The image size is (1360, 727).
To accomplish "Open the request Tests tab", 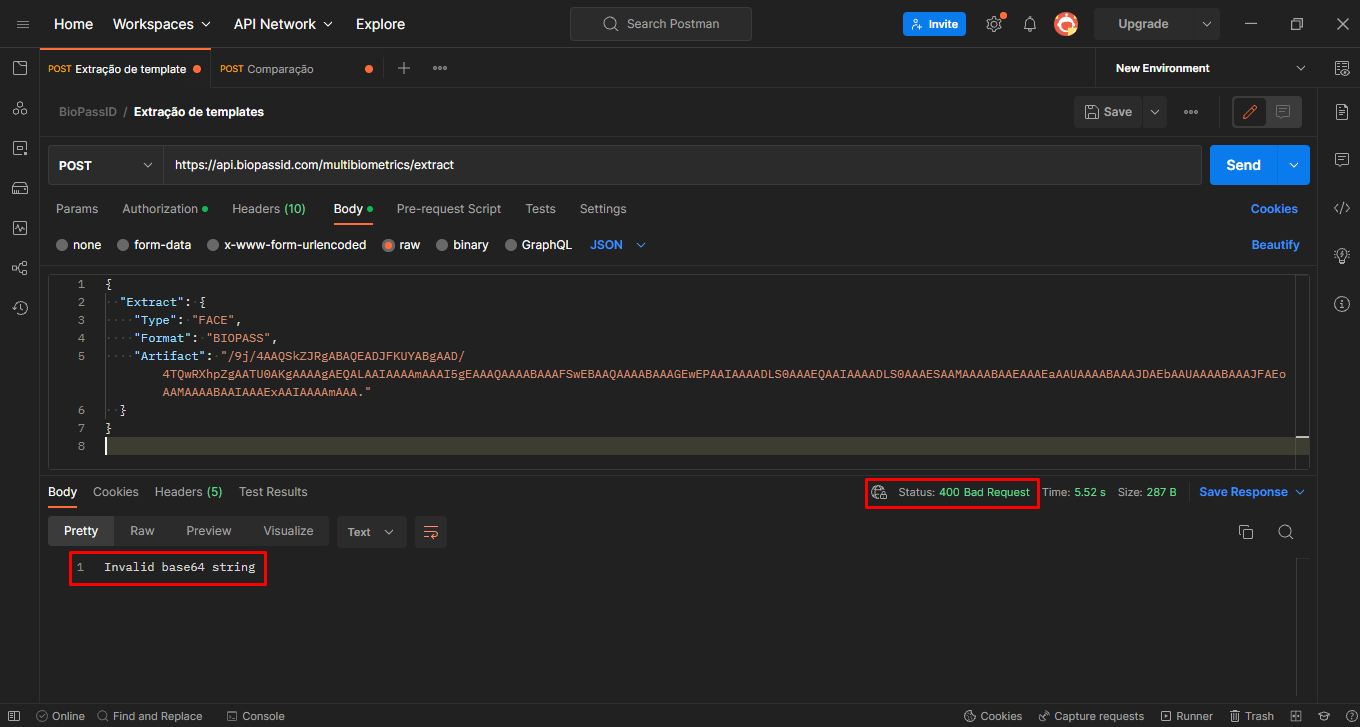I will (x=540, y=209).
